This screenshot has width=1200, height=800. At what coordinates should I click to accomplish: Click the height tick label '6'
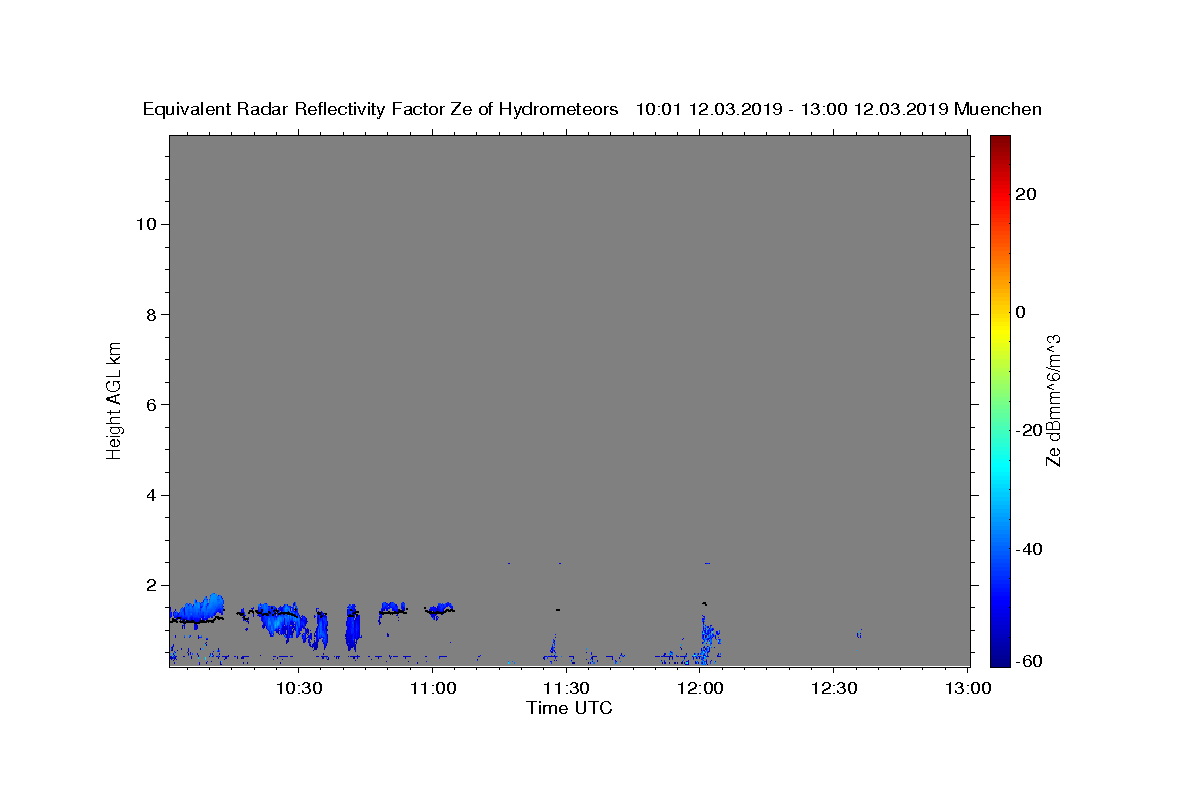pos(150,405)
